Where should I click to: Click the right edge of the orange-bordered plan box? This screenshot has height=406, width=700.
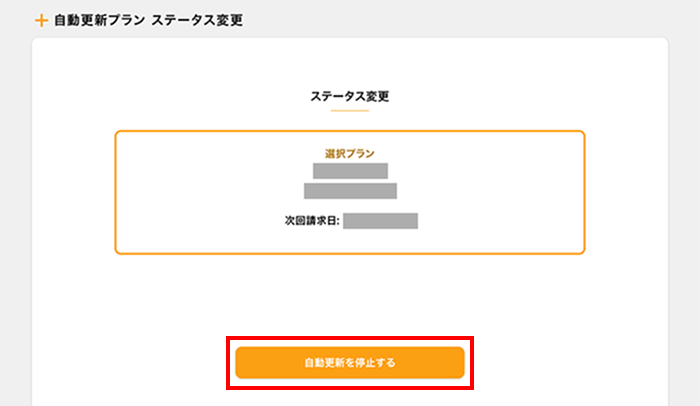(x=584, y=192)
